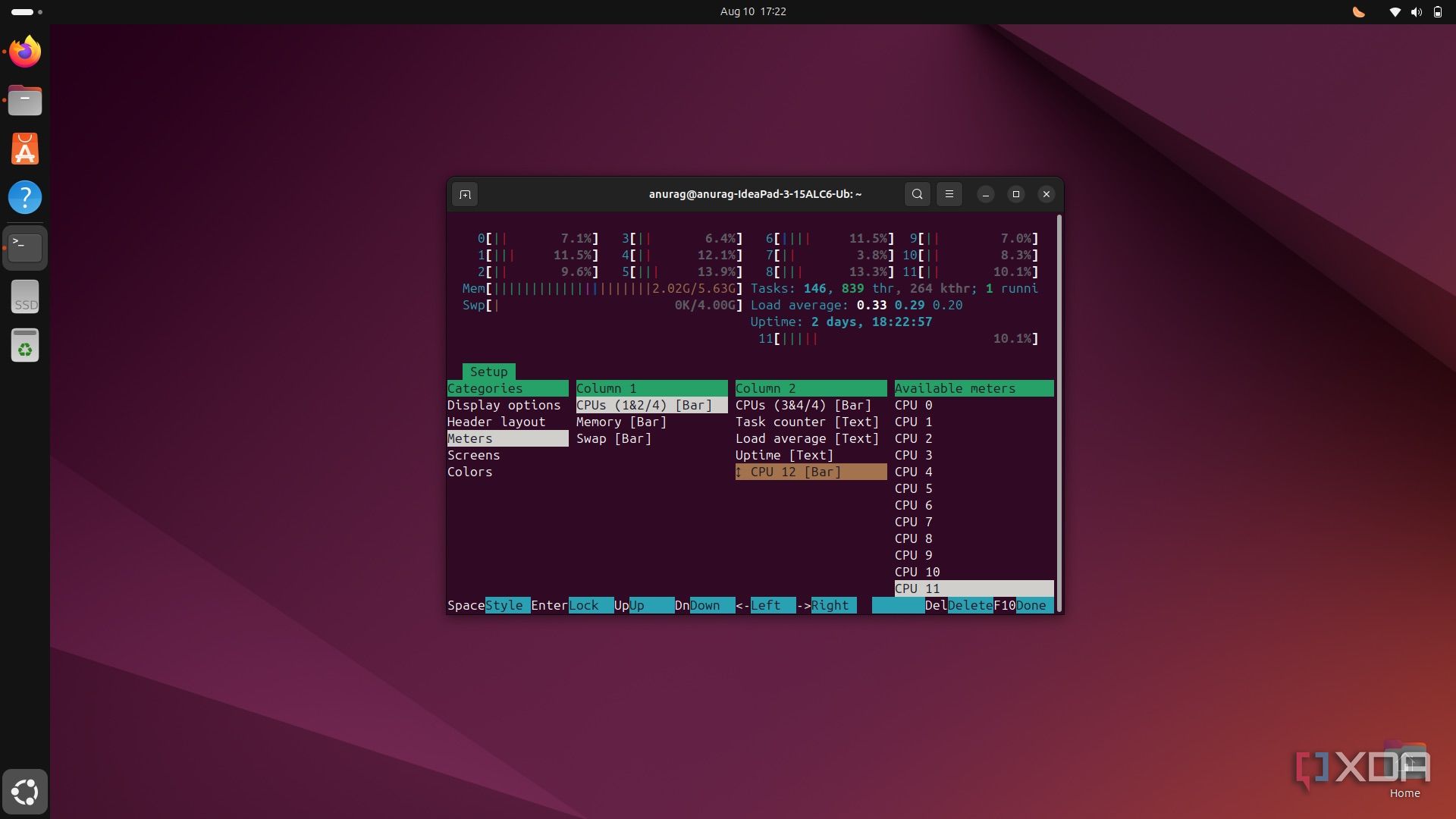Open the Files app in dock
1456x819 pixels.
pos(25,100)
